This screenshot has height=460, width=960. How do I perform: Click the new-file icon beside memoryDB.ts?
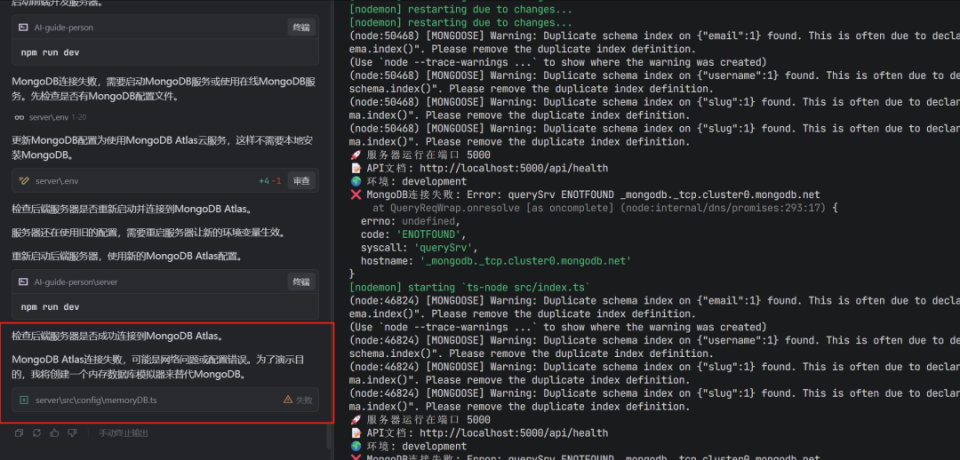tap(25, 400)
